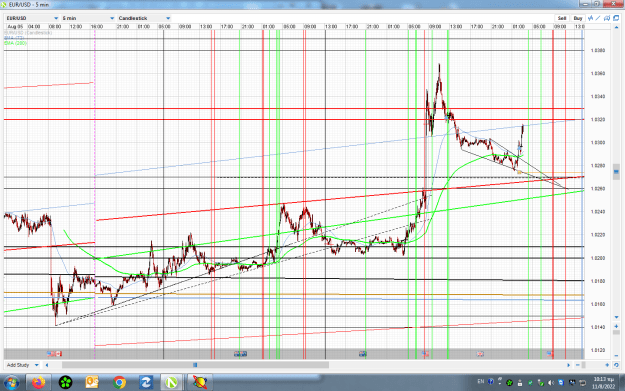625x391 pixels.
Task: Click the 1.0320 price axis label
Action: click(598, 120)
